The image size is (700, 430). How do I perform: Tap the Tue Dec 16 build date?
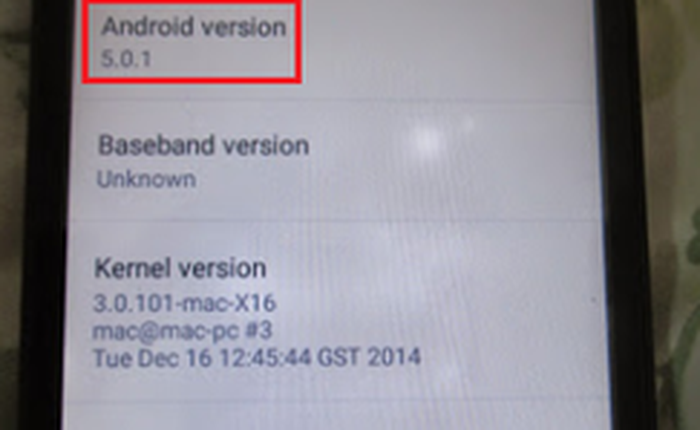152,358
